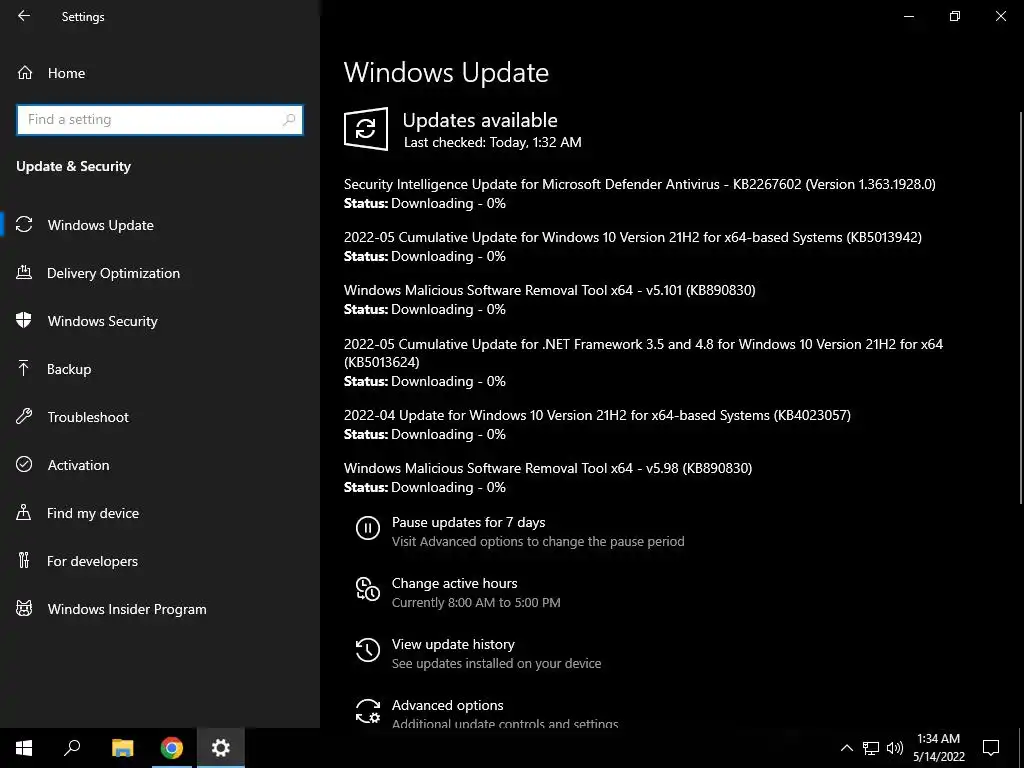1024x768 pixels.
Task: Click the Security Intelligence Update KB2267602 entry
Action: coord(639,193)
